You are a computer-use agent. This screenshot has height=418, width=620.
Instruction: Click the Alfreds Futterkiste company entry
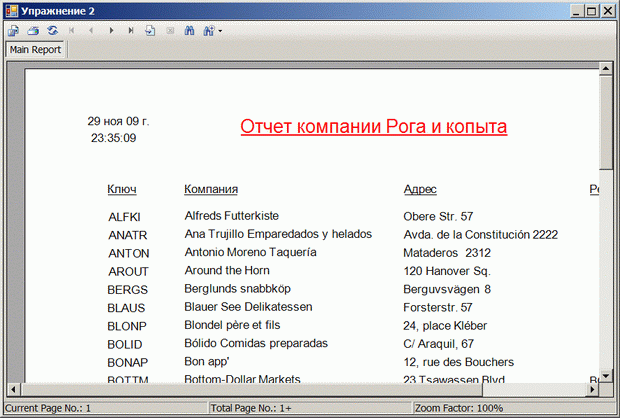click(231, 216)
